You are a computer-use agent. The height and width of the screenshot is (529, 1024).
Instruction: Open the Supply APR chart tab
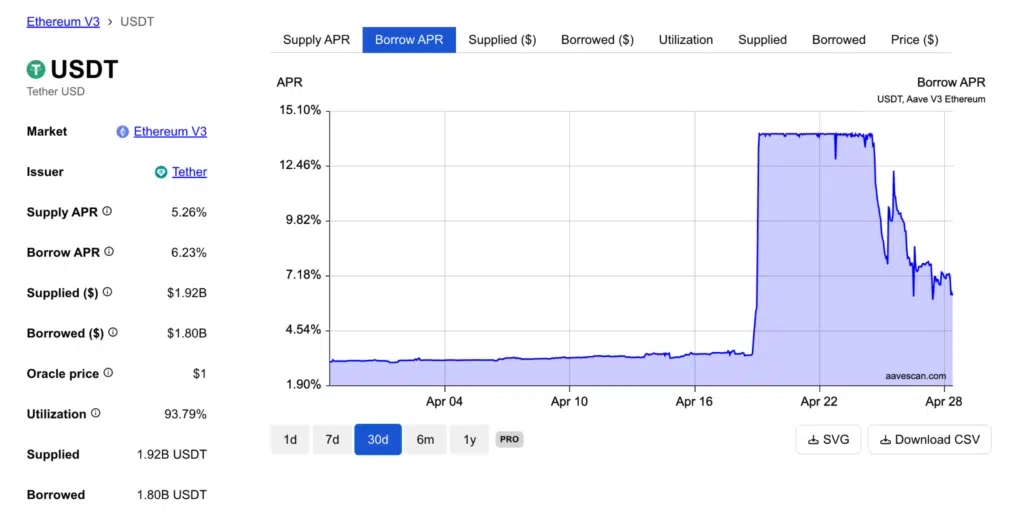(316, 40)
